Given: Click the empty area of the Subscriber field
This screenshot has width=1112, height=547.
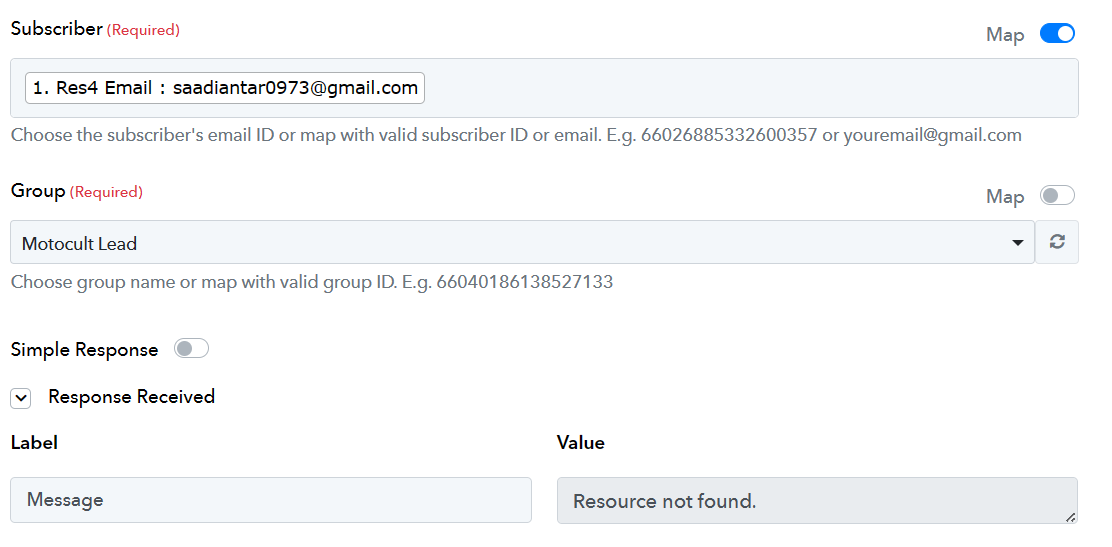Looking at the screenshot, I should 750,88.
